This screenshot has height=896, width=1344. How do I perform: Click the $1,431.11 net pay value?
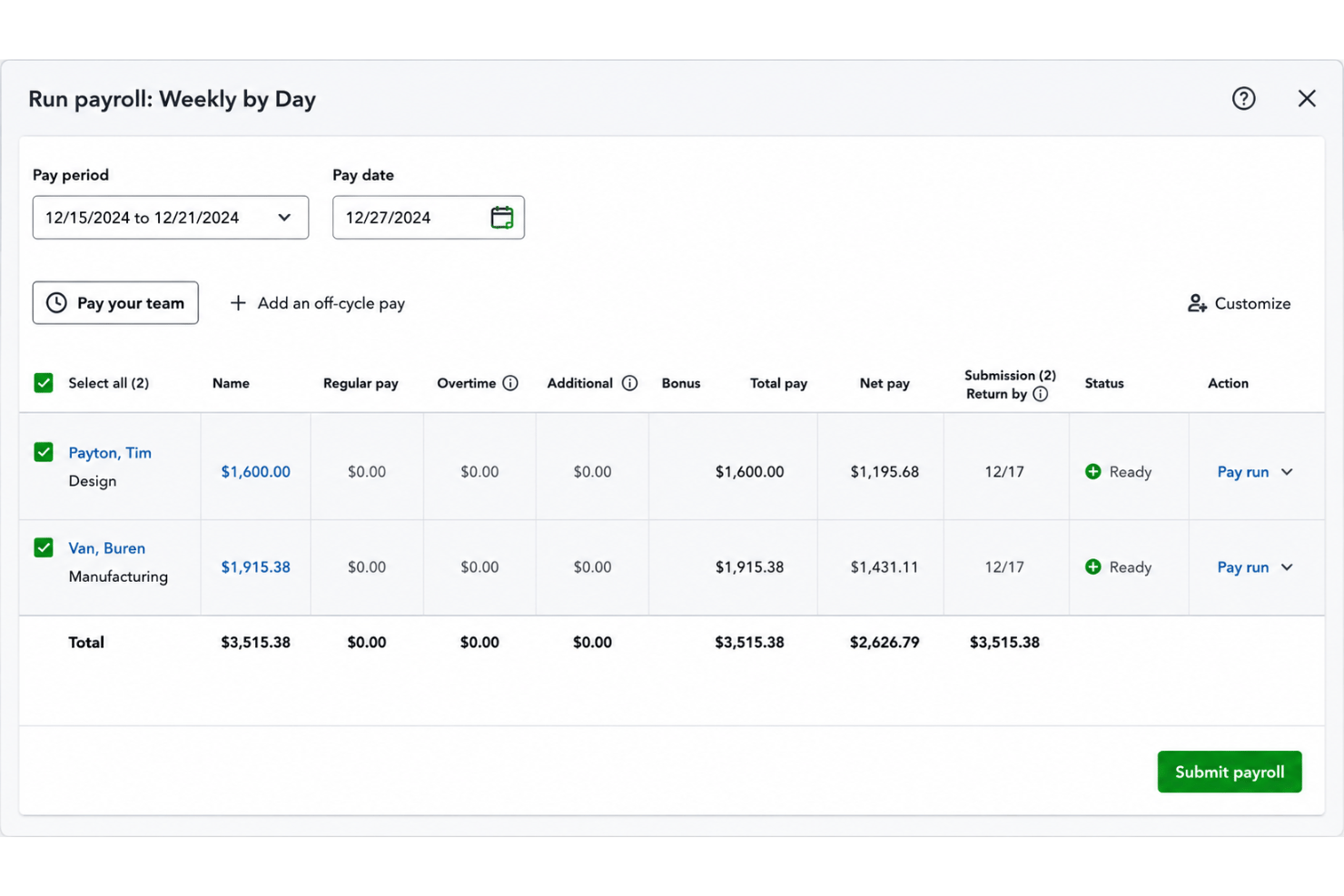click(x=884, y=567)
